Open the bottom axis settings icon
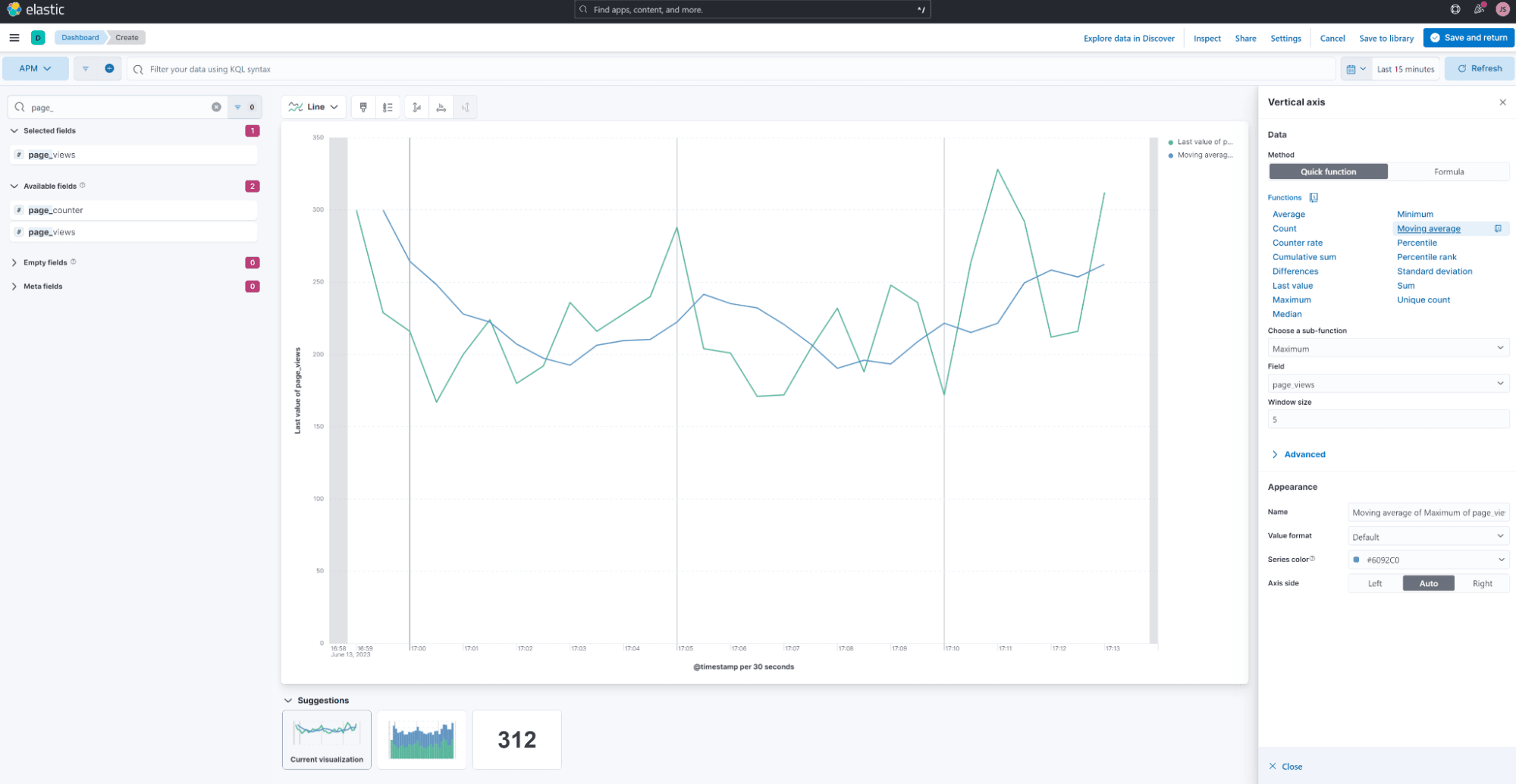The height and width of the screenshot is (784, 1516). point(441,107)
